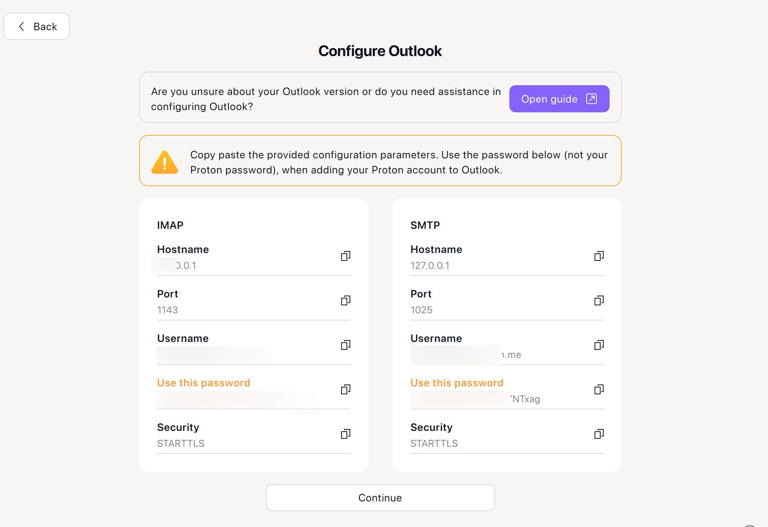Select the SMTP port value 1025
The height and width of the screenshot is (527, 768).
pos(421,310)
